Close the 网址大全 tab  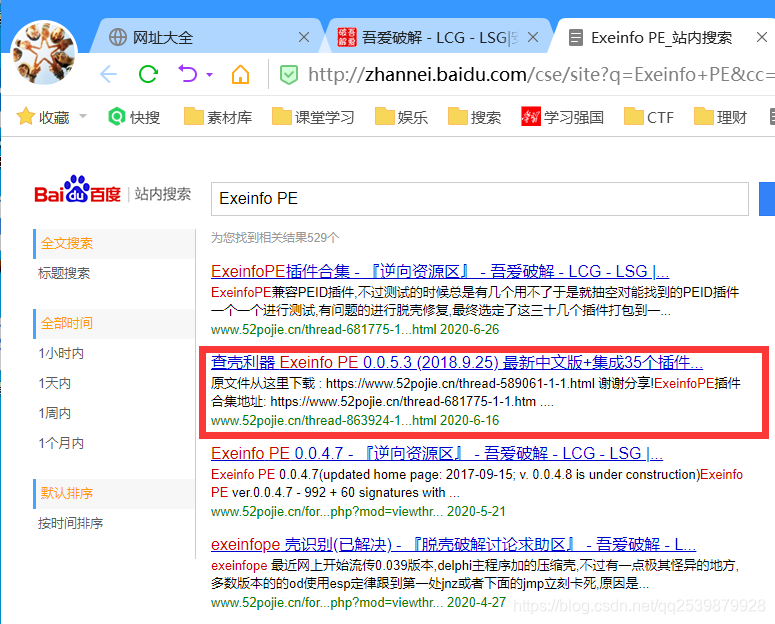coord(304,37)
